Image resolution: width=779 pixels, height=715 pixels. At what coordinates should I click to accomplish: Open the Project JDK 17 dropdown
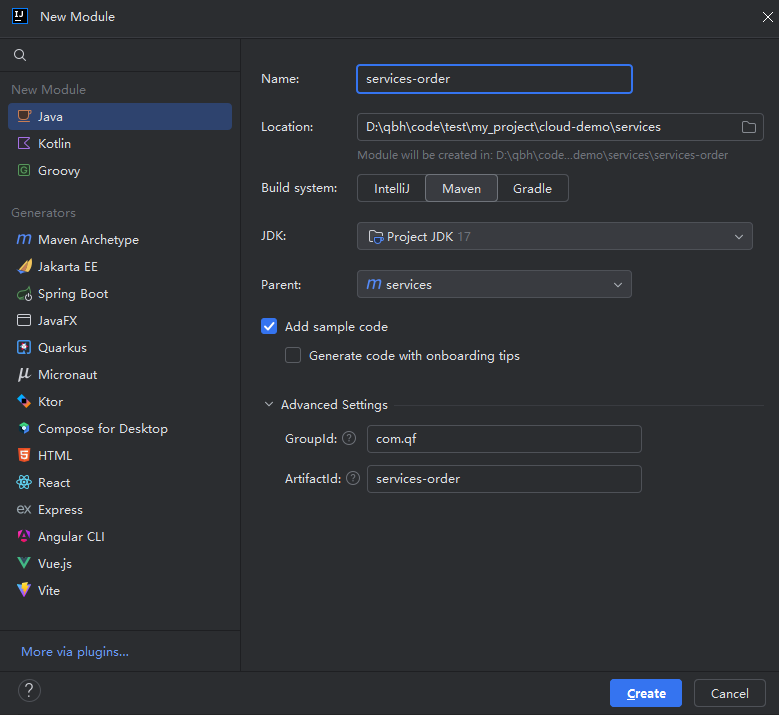click(555, 236)
